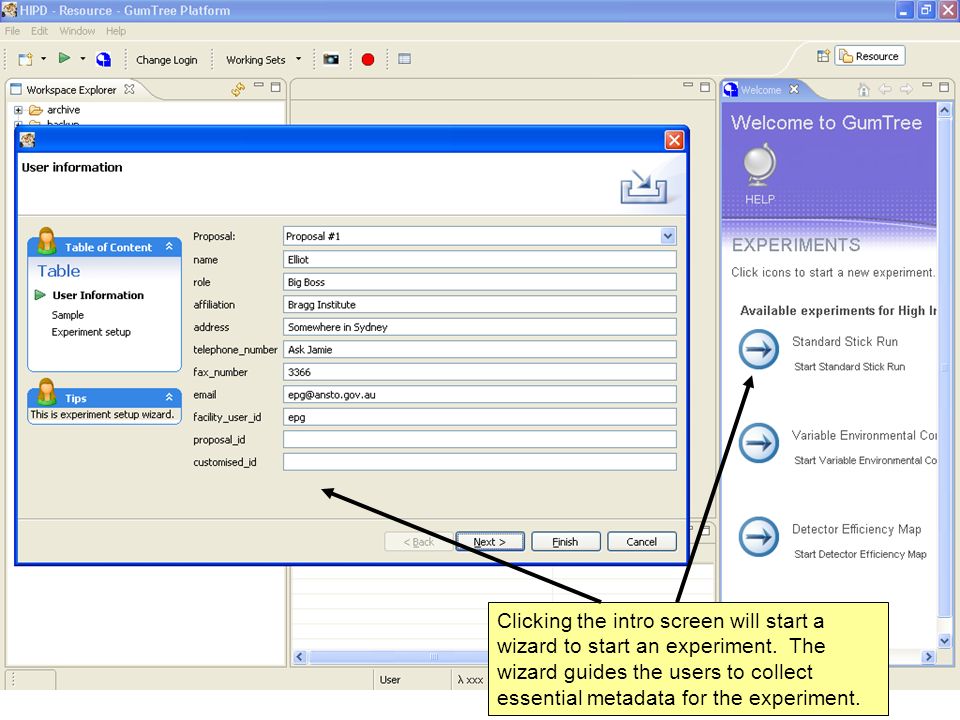The height and width of the screenshot is (720, 960).
Task: Collapse the Tips section
Action: (x=169, y=397)
